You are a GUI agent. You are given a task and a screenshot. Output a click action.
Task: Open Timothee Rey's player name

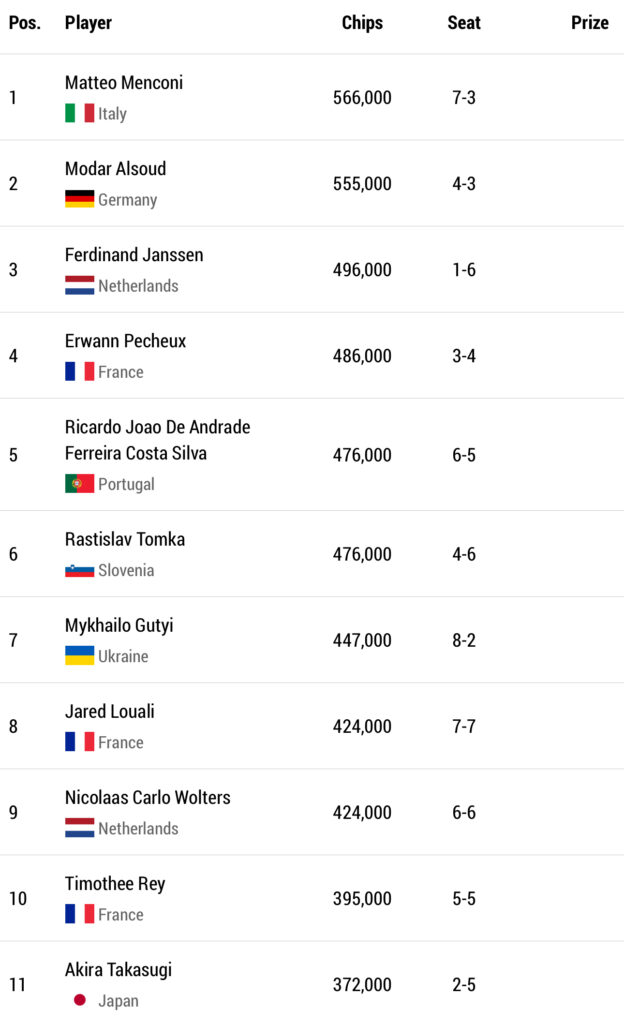(115, 884)
